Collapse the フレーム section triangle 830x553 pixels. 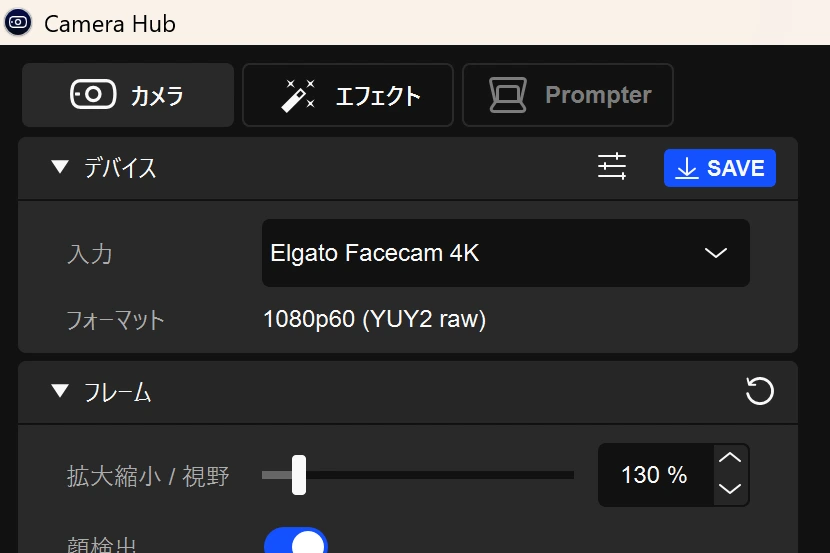[x=60, y=391]
